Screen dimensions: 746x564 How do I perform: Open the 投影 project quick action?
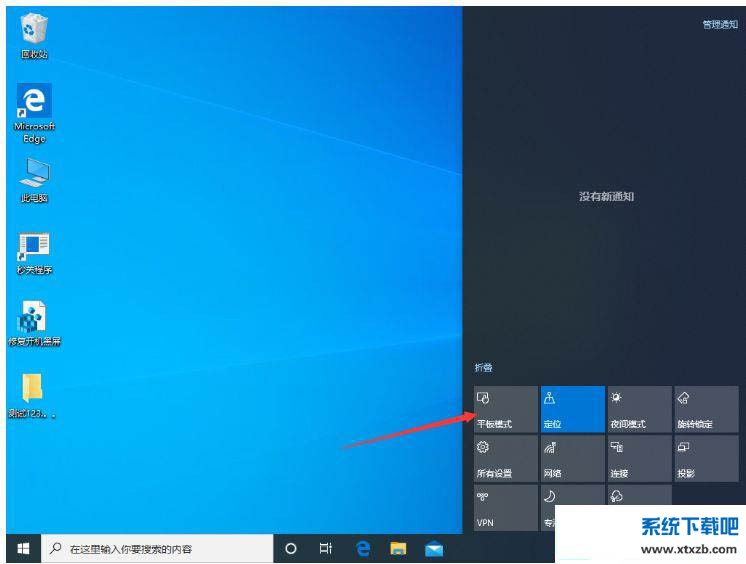pyautogui.click(x=706, y=458)
